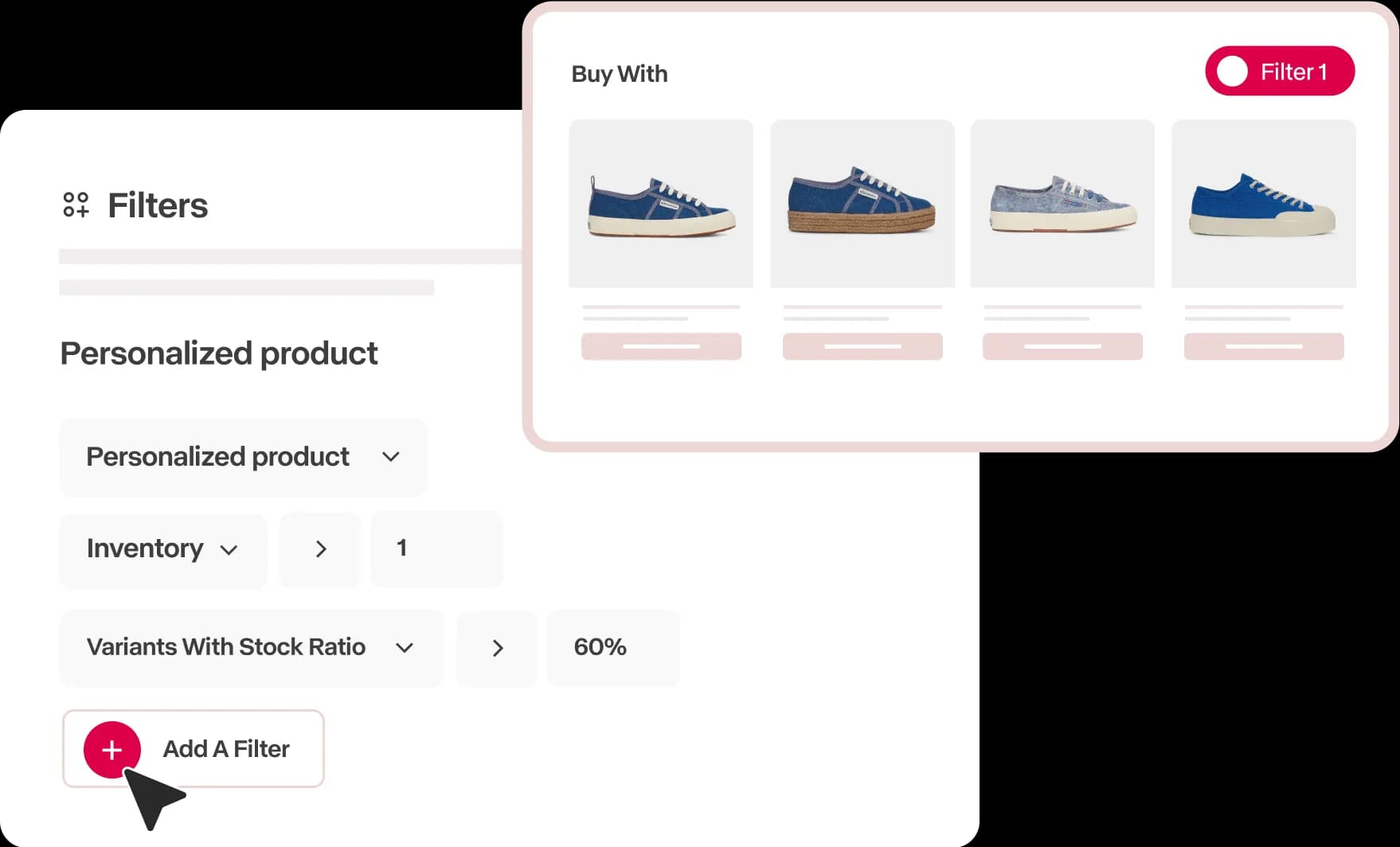Click the Add A Filter button
1400x847 pixels.
click(x=193, y=749)
